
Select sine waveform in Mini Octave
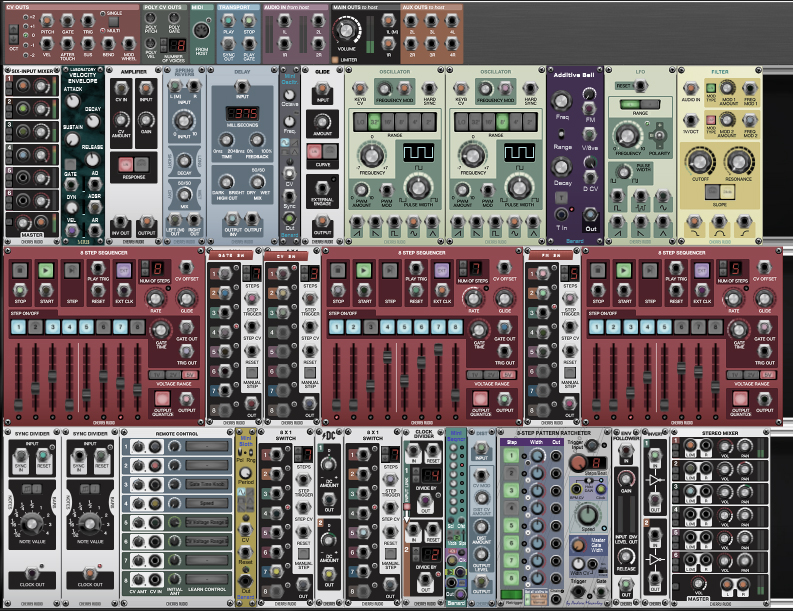(285, 143)
